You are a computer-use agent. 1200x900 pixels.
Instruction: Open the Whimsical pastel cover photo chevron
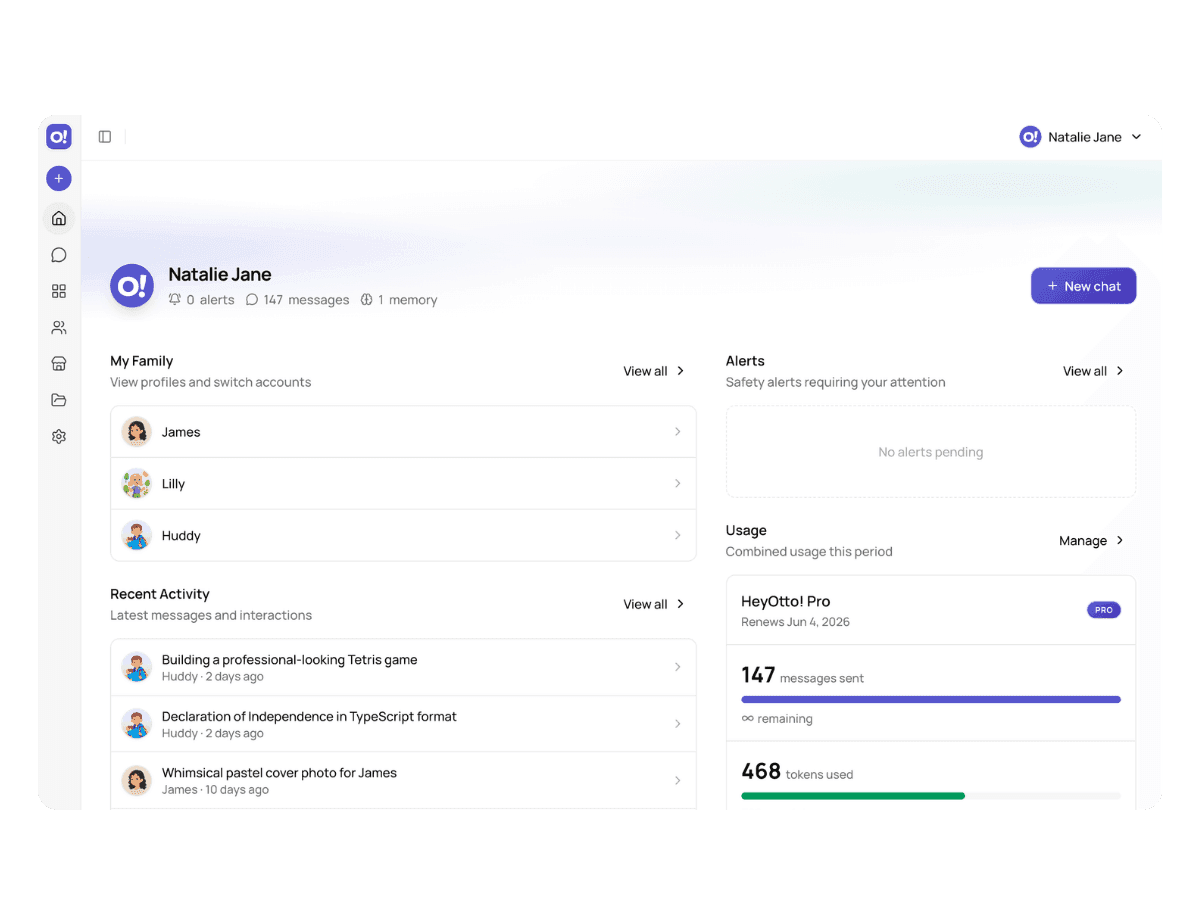(x=677, y=780)
